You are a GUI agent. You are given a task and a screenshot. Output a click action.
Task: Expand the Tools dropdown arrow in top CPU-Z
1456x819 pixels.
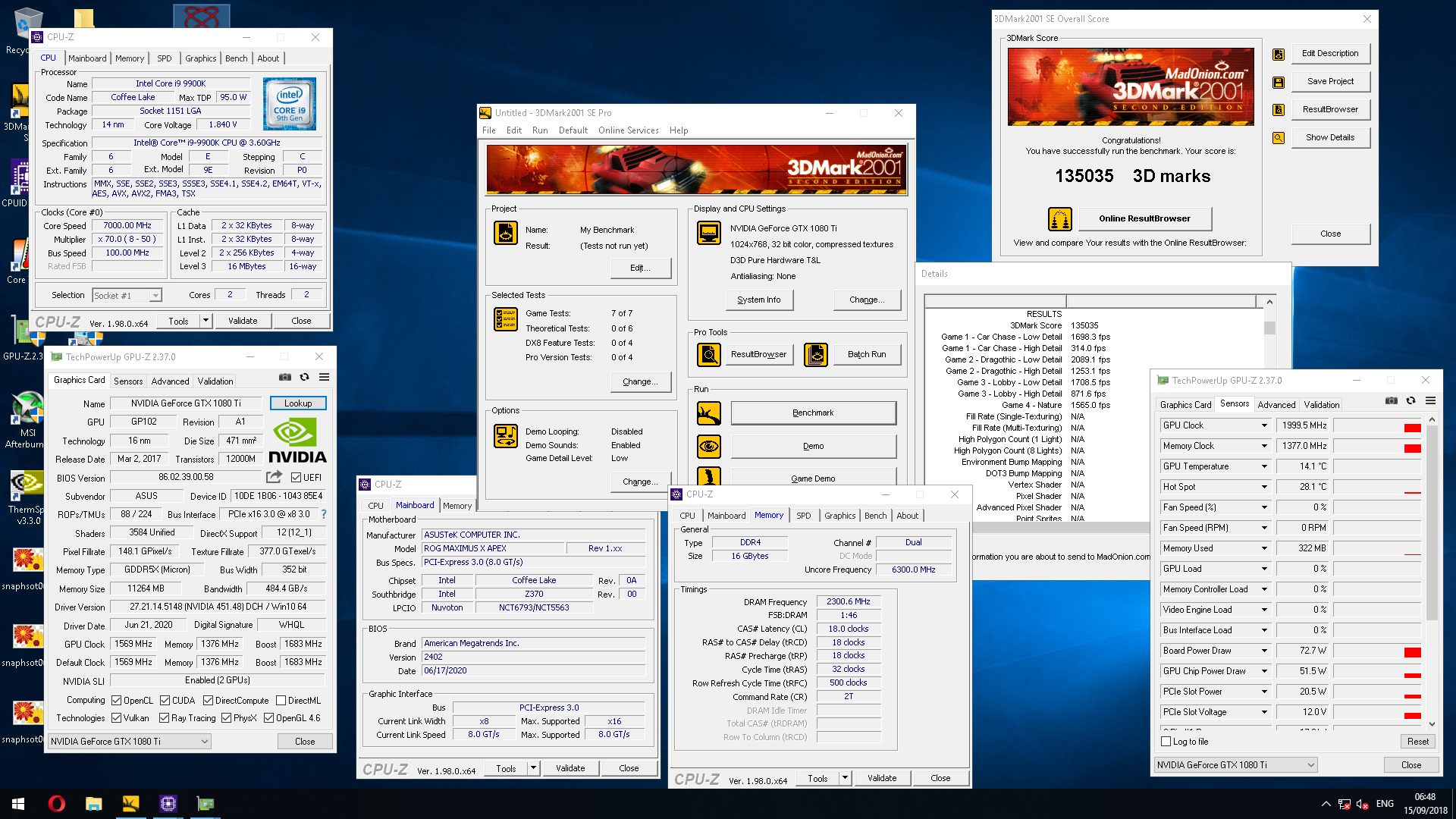coord(206,321)
